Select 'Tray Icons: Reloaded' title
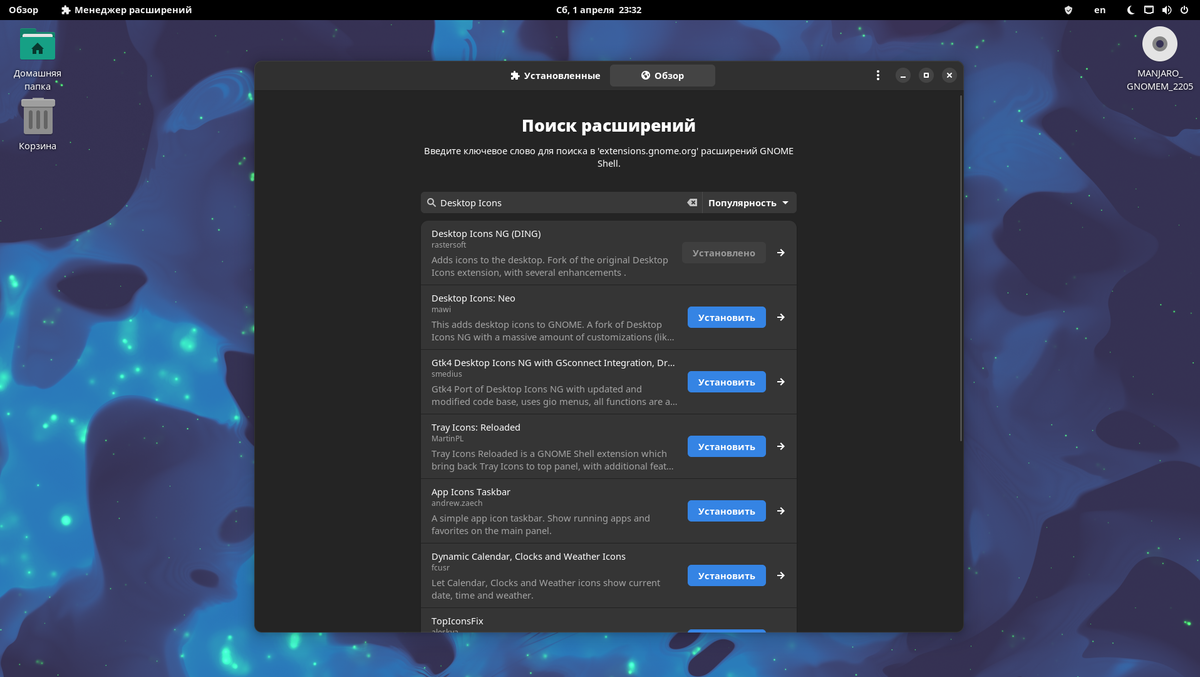This screenshot has height=677, width=1200. 476,427
